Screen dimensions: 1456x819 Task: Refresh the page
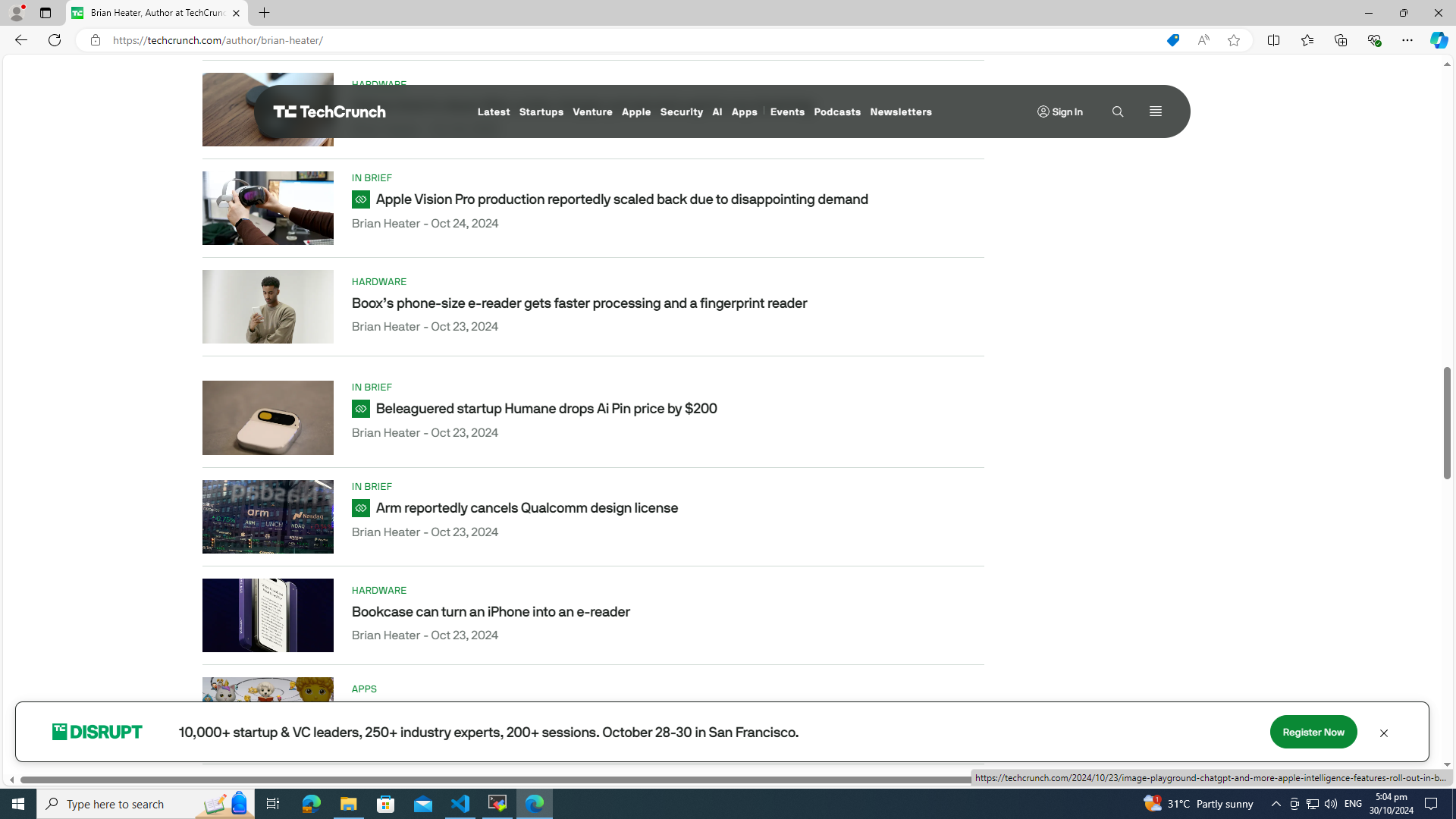[55, 40]
